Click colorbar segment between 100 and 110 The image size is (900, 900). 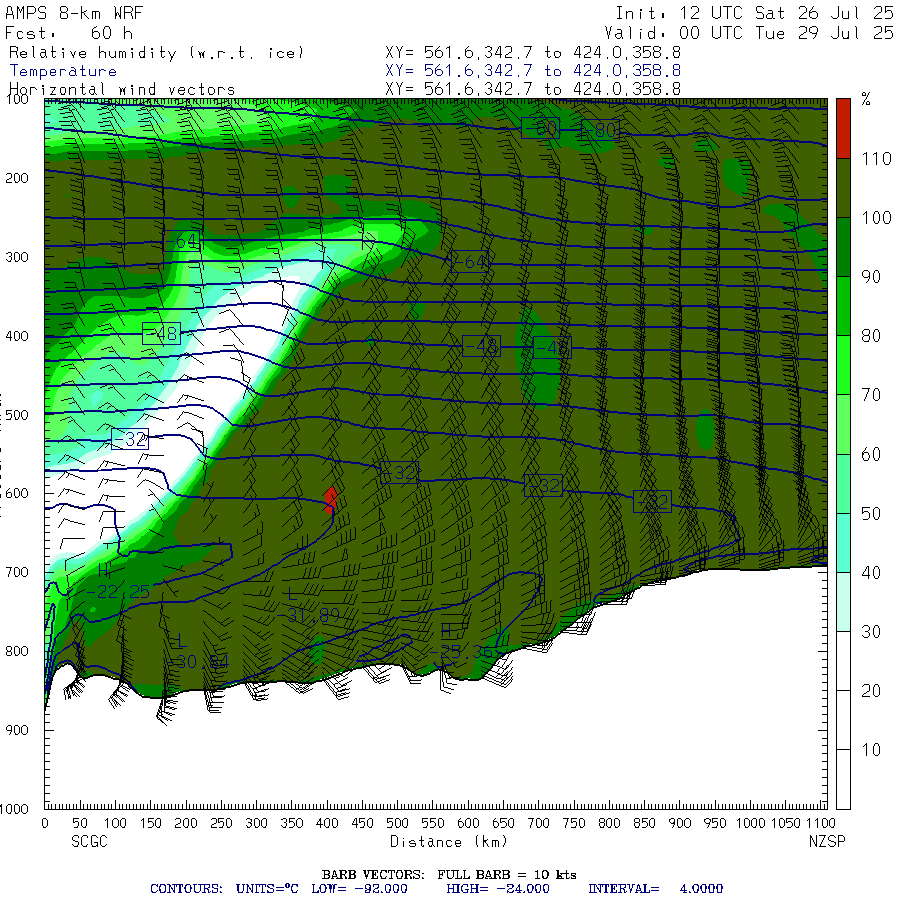coord(843,188)
